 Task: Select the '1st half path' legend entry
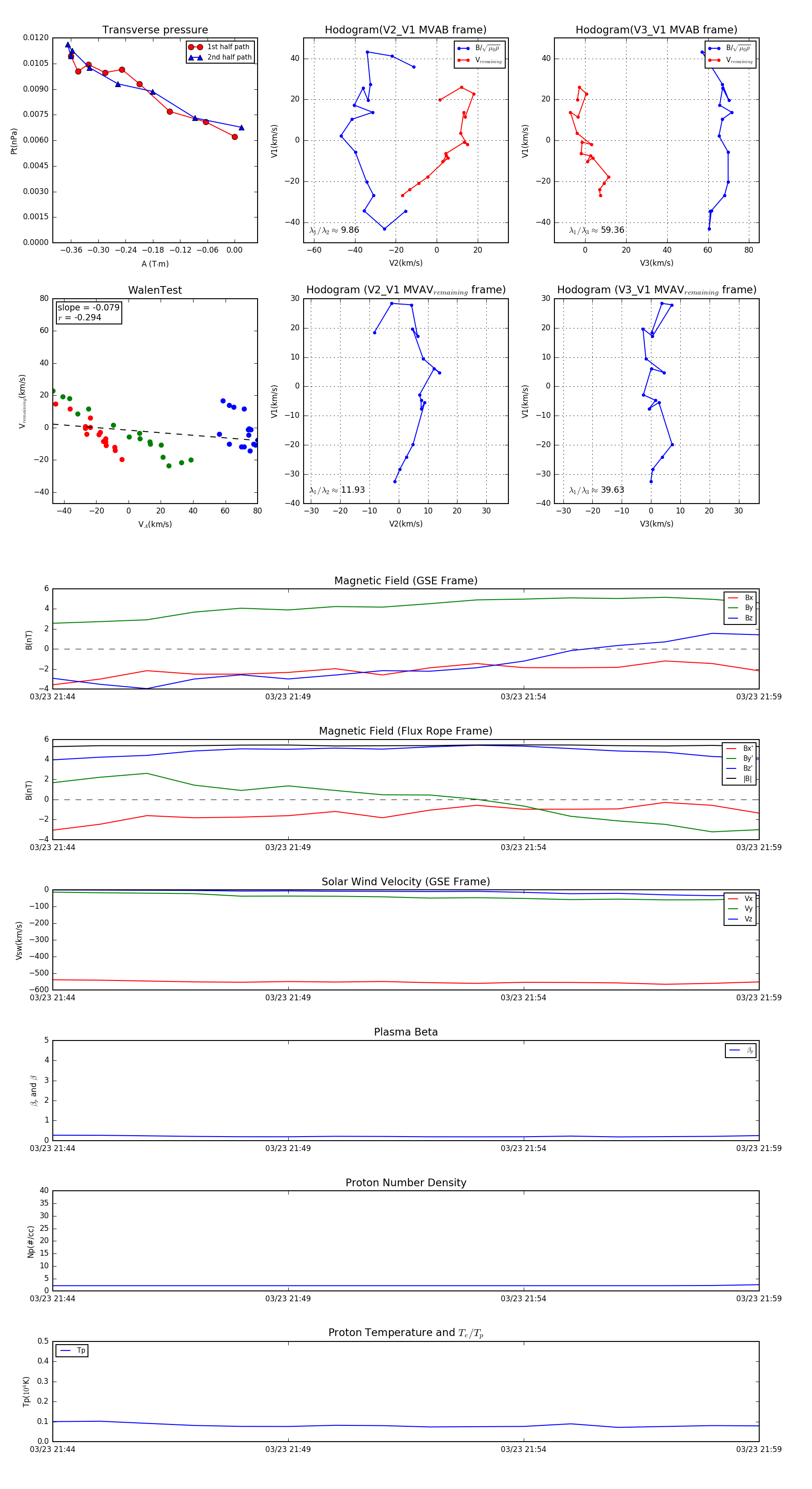(x=220, y=47)
